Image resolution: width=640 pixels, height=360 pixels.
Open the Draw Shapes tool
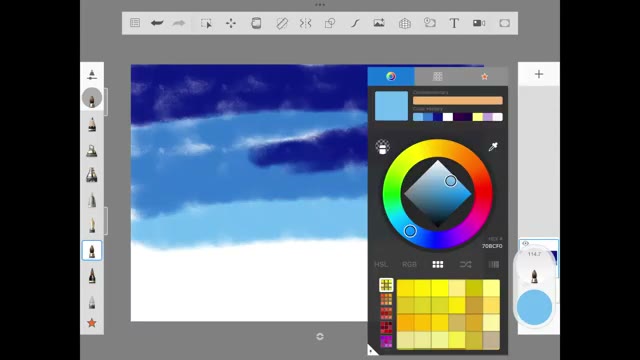pyautogui.click(x=330, y=23)
